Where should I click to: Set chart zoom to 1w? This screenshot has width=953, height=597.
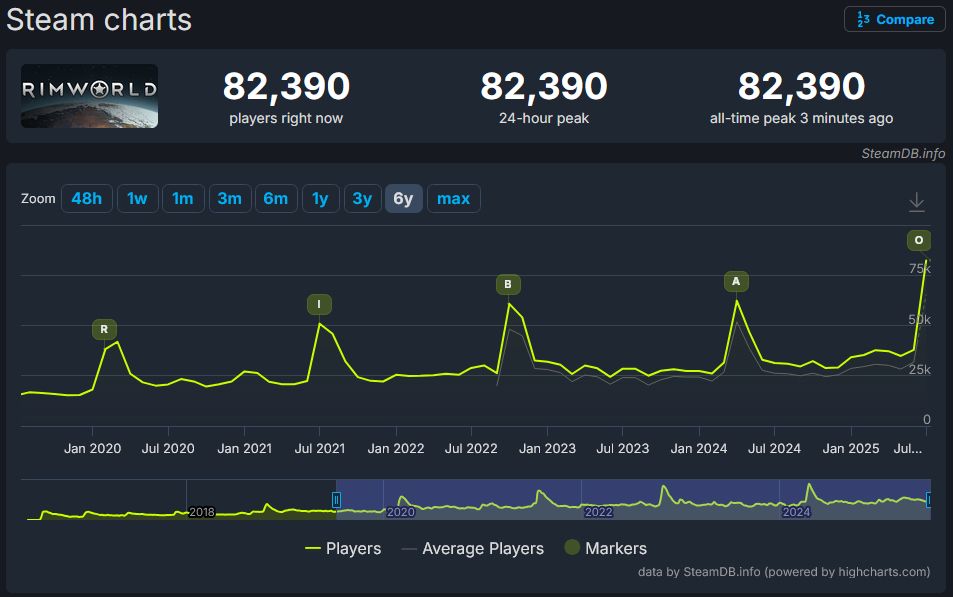point(137,199)
